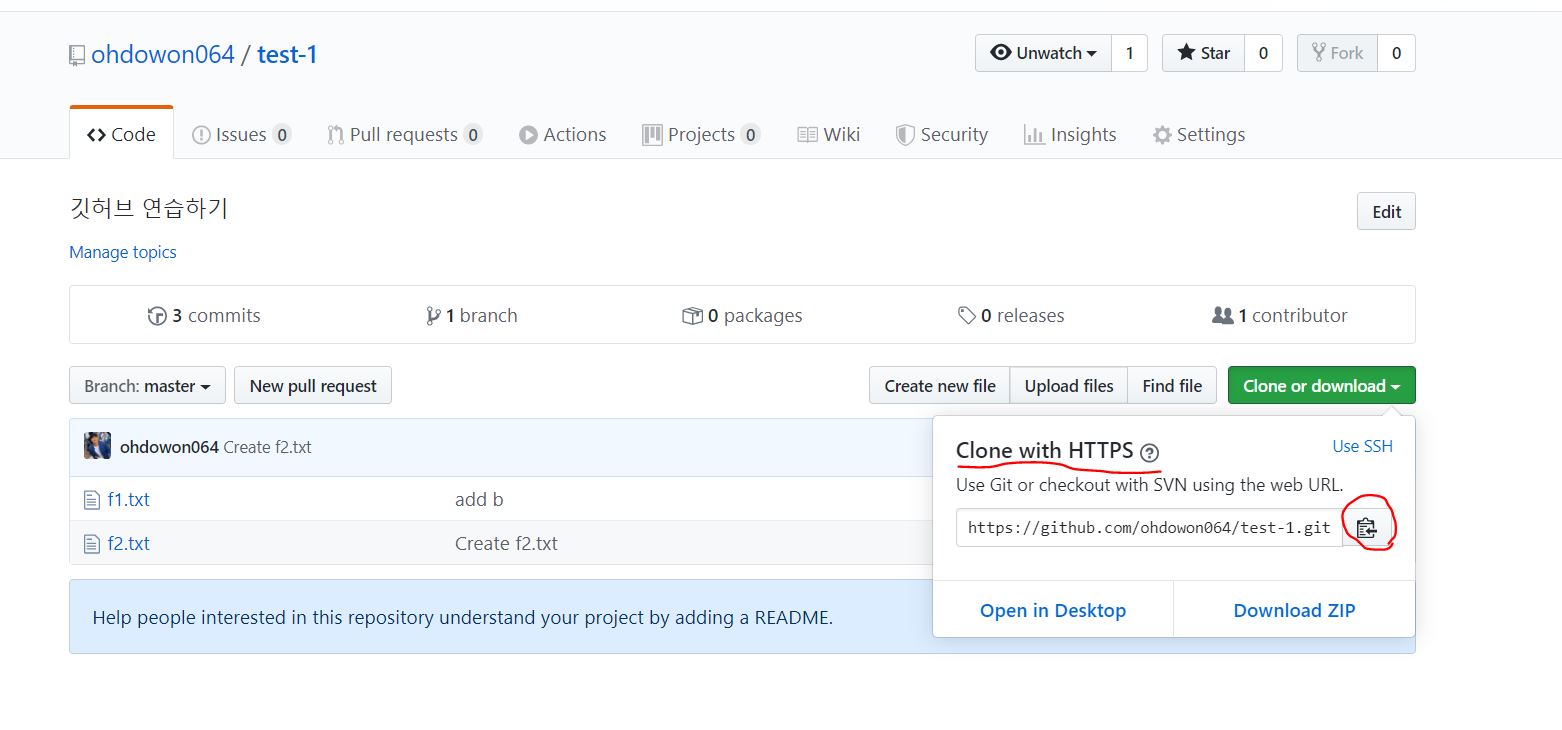This screenshot has height=730, width=1562.
Task: Select the f2.txt file icon
Action: click(x=92, y=544)
